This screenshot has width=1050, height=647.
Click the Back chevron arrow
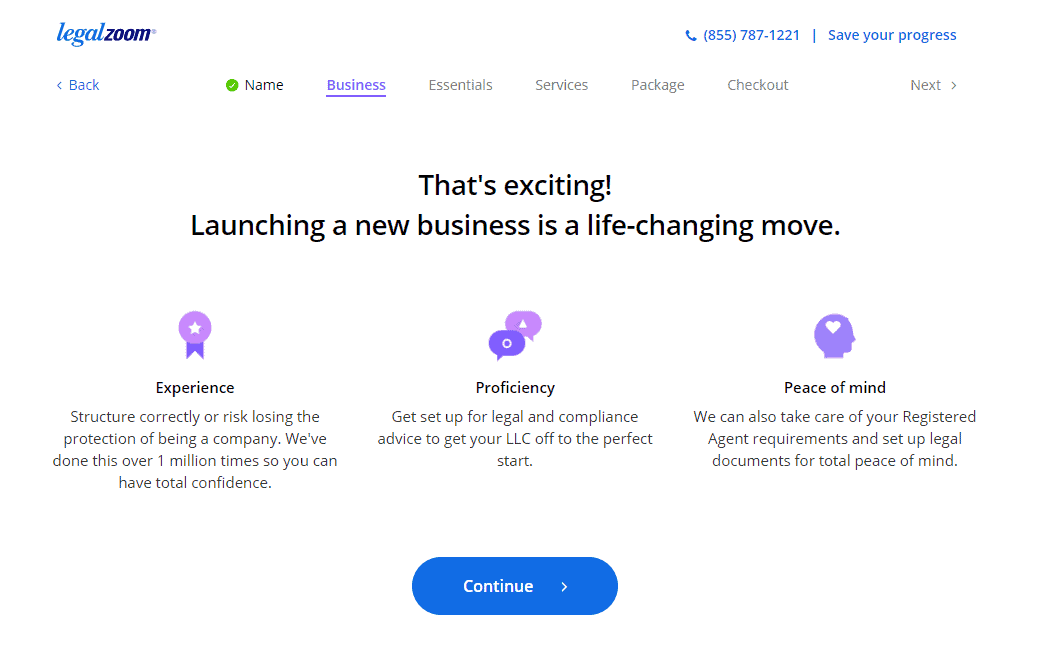pyautogui.click(x=59, y=85)
